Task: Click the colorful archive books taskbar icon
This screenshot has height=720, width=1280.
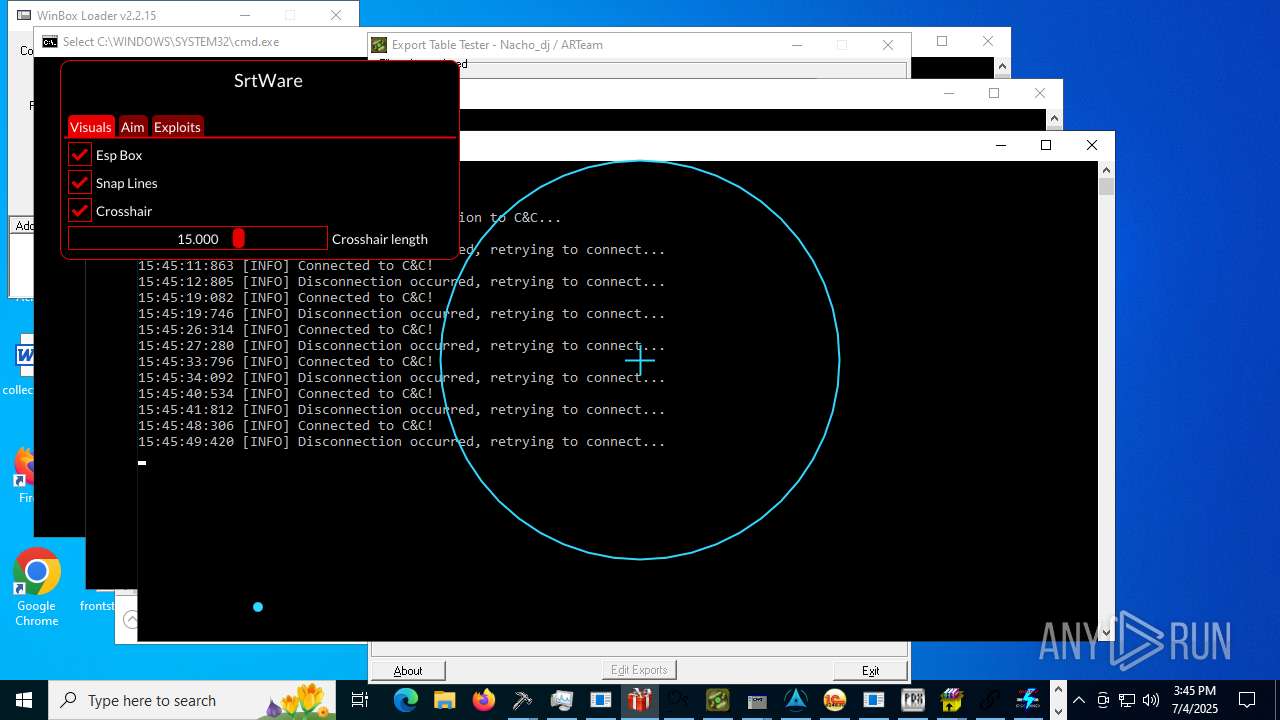Action: pyautogui.click(x=951, y=700)
